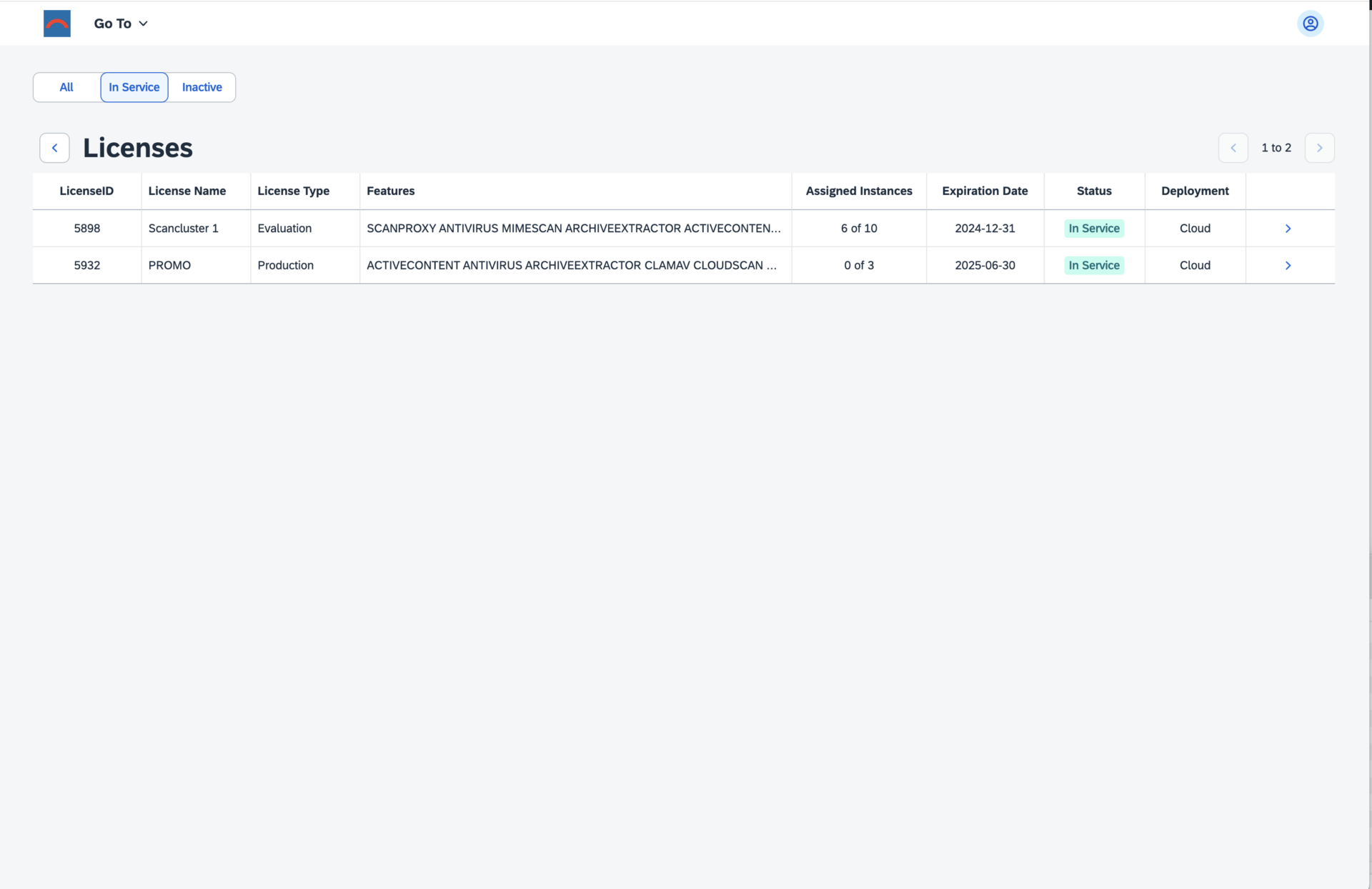Select the All filter toggle
This screenshot has width=1372, height=889.
(66, 87)
